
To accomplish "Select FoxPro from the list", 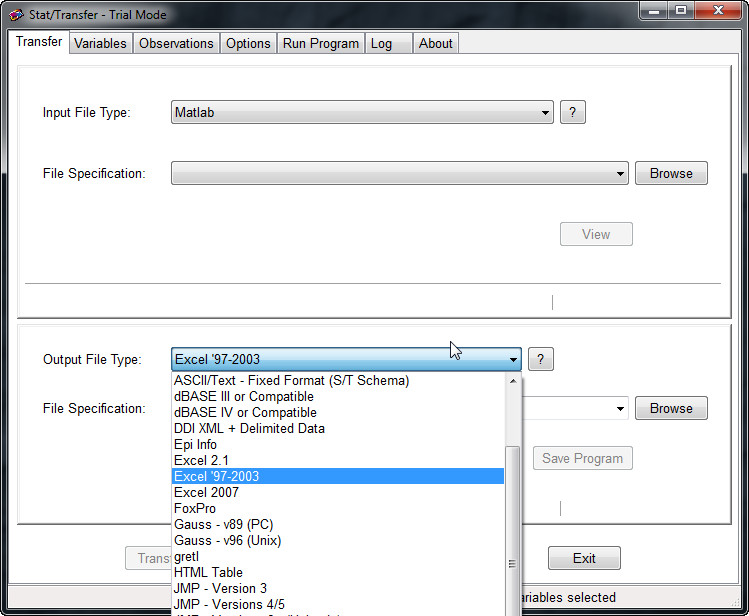I will pos(338,508).
